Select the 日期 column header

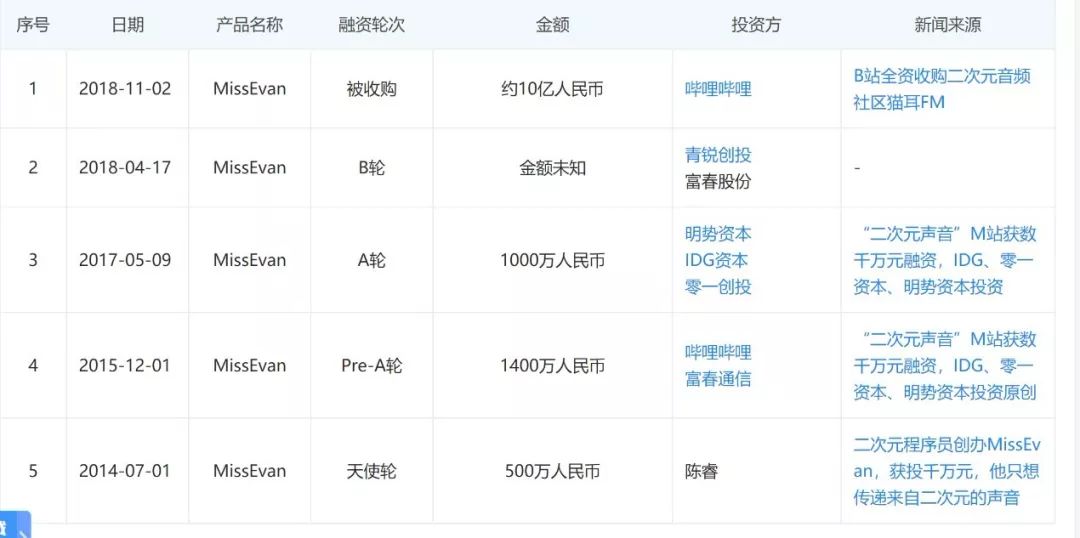[x=127, y=25]
